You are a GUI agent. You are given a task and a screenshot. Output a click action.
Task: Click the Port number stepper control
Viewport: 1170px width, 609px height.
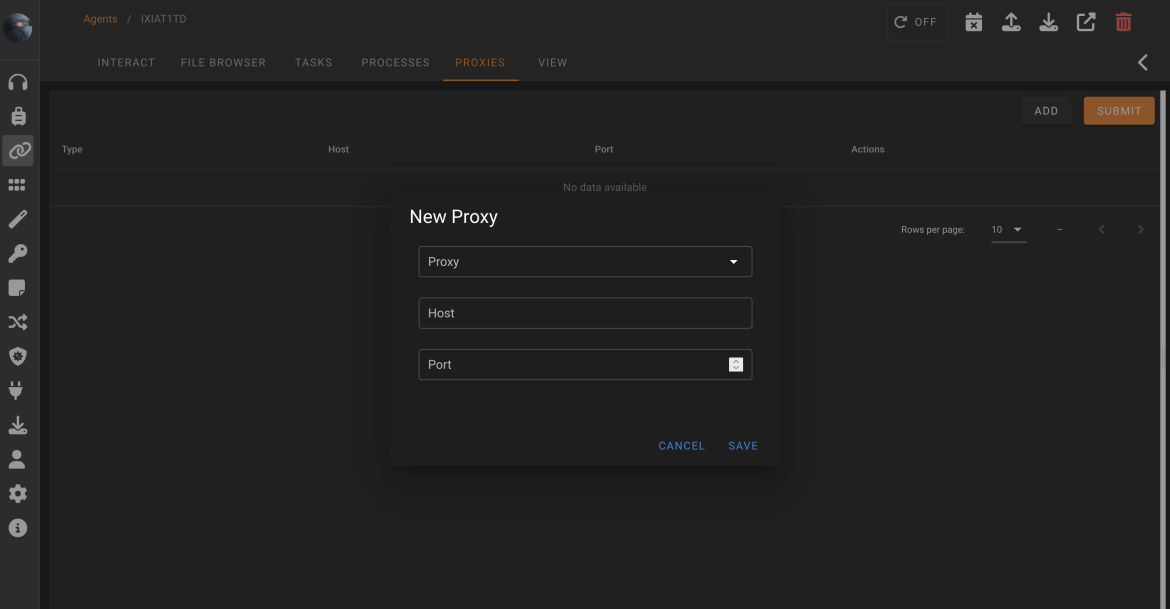tap(737, 364)
